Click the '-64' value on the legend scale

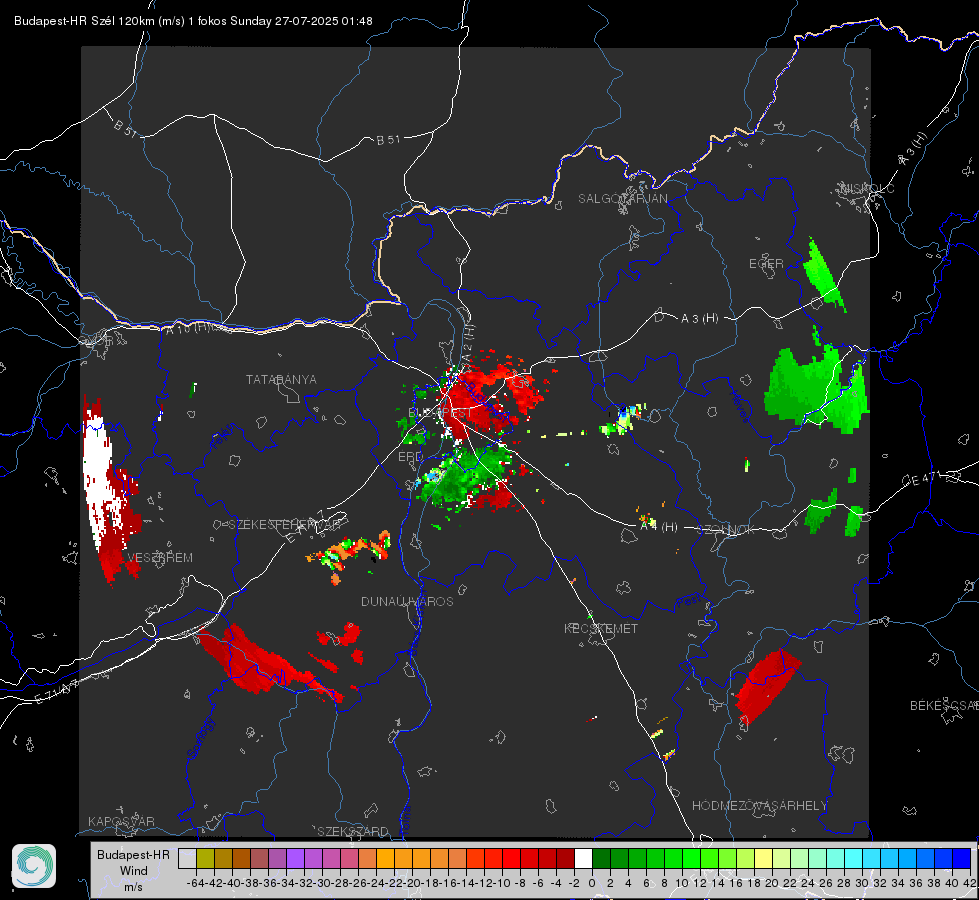pos(196,883)
